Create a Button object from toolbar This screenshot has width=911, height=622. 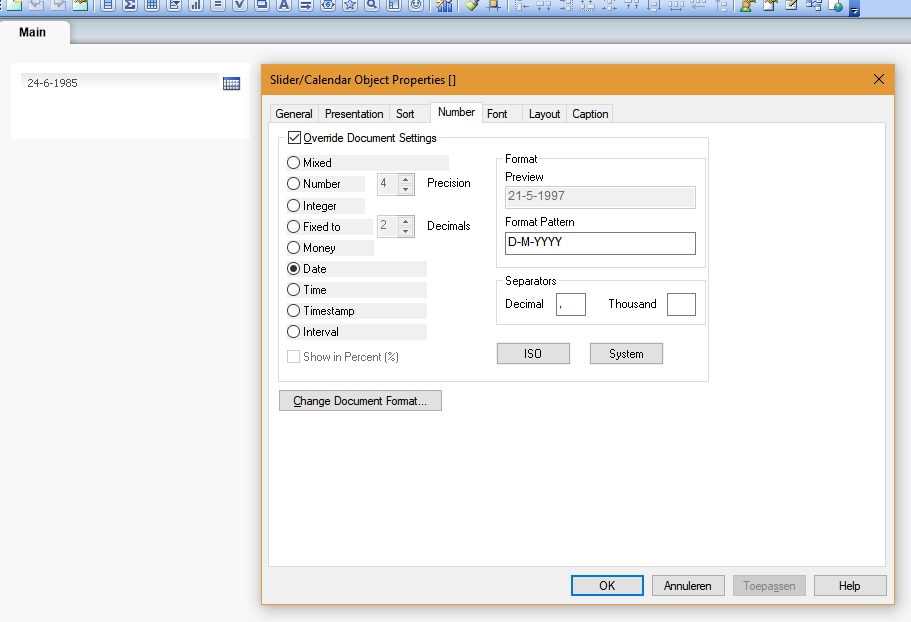262,5
